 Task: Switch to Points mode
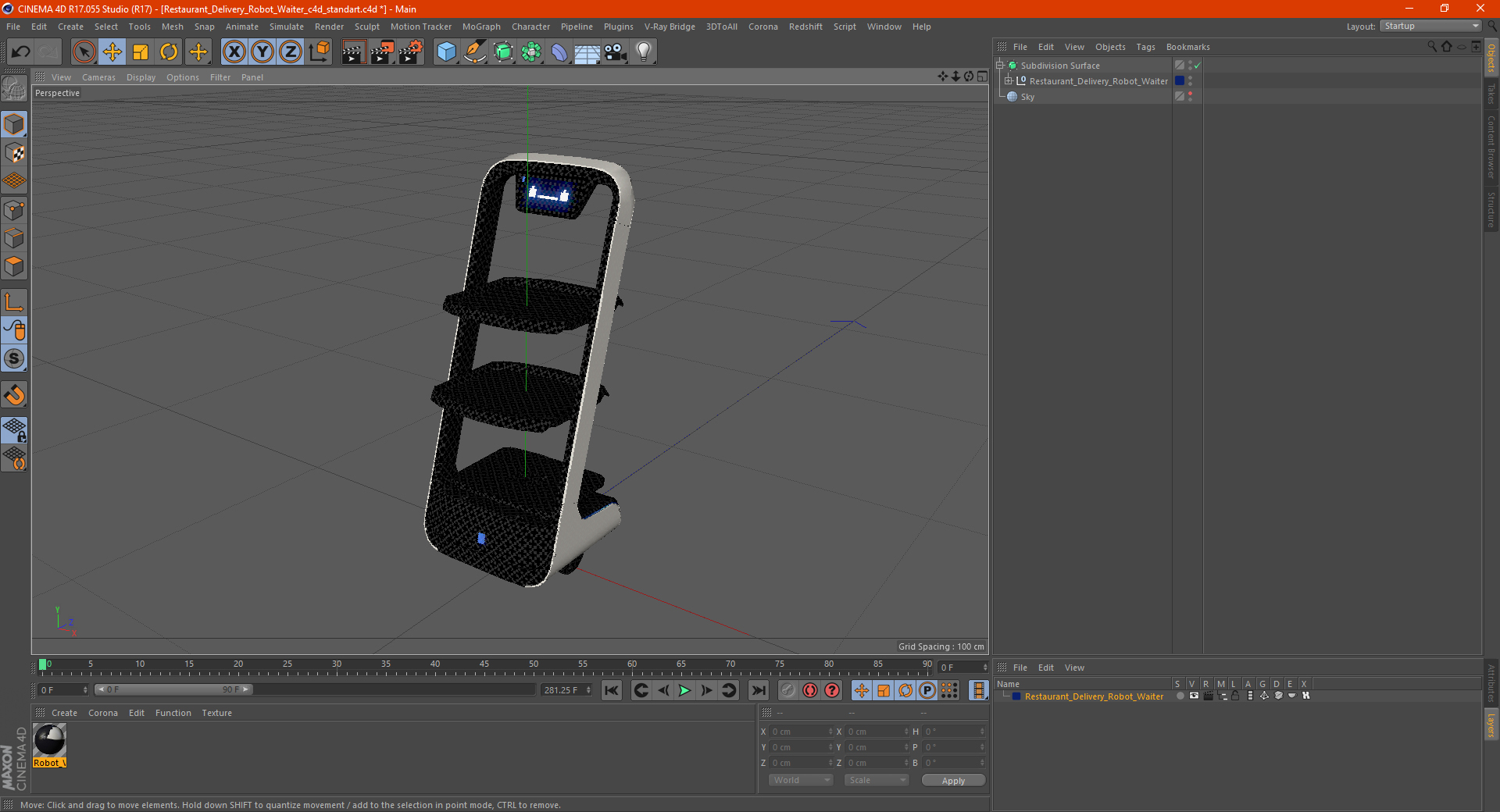point(14,210)
